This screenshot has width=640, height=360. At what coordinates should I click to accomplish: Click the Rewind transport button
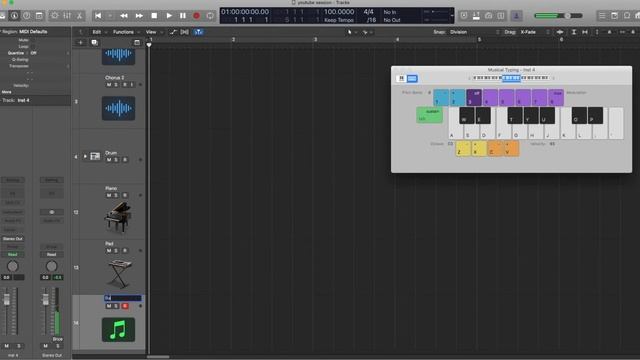[124, 16]
